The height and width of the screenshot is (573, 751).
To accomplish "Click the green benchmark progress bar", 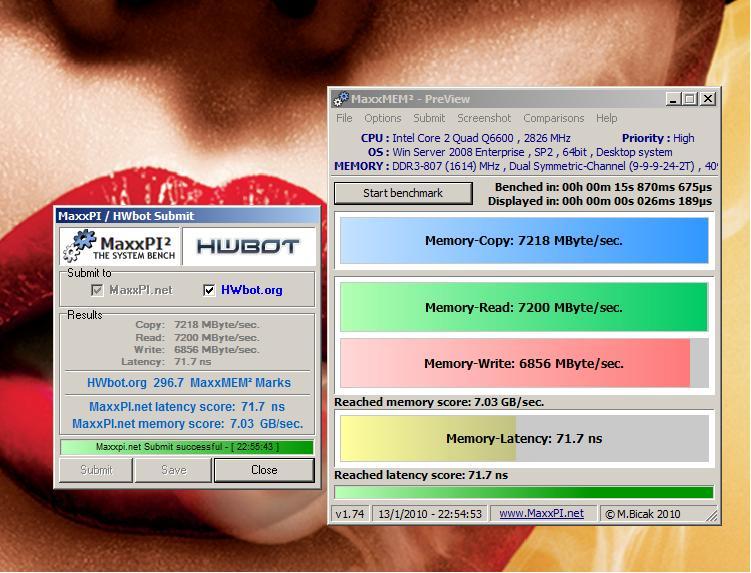I will point(524,493).
